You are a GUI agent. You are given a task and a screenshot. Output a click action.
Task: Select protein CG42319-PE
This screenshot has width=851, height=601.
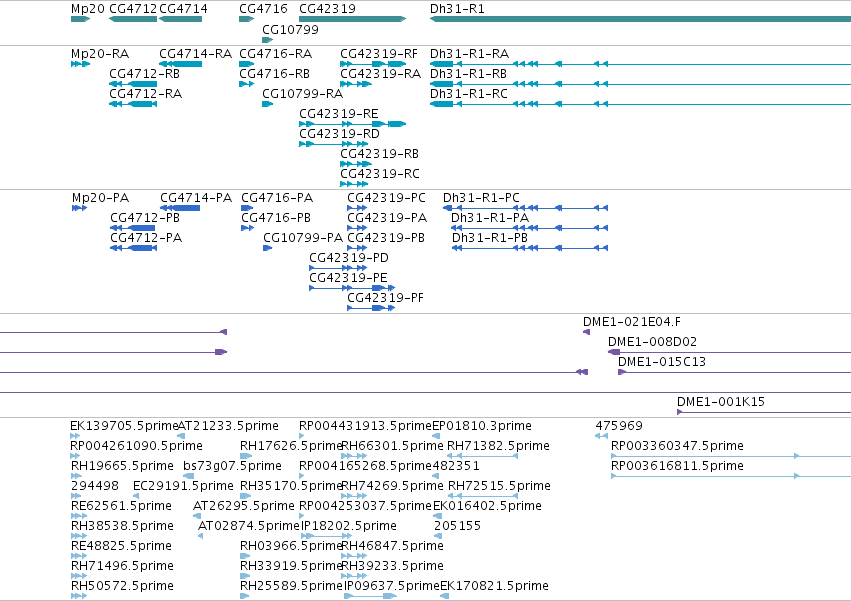click(x=348, y=278)
